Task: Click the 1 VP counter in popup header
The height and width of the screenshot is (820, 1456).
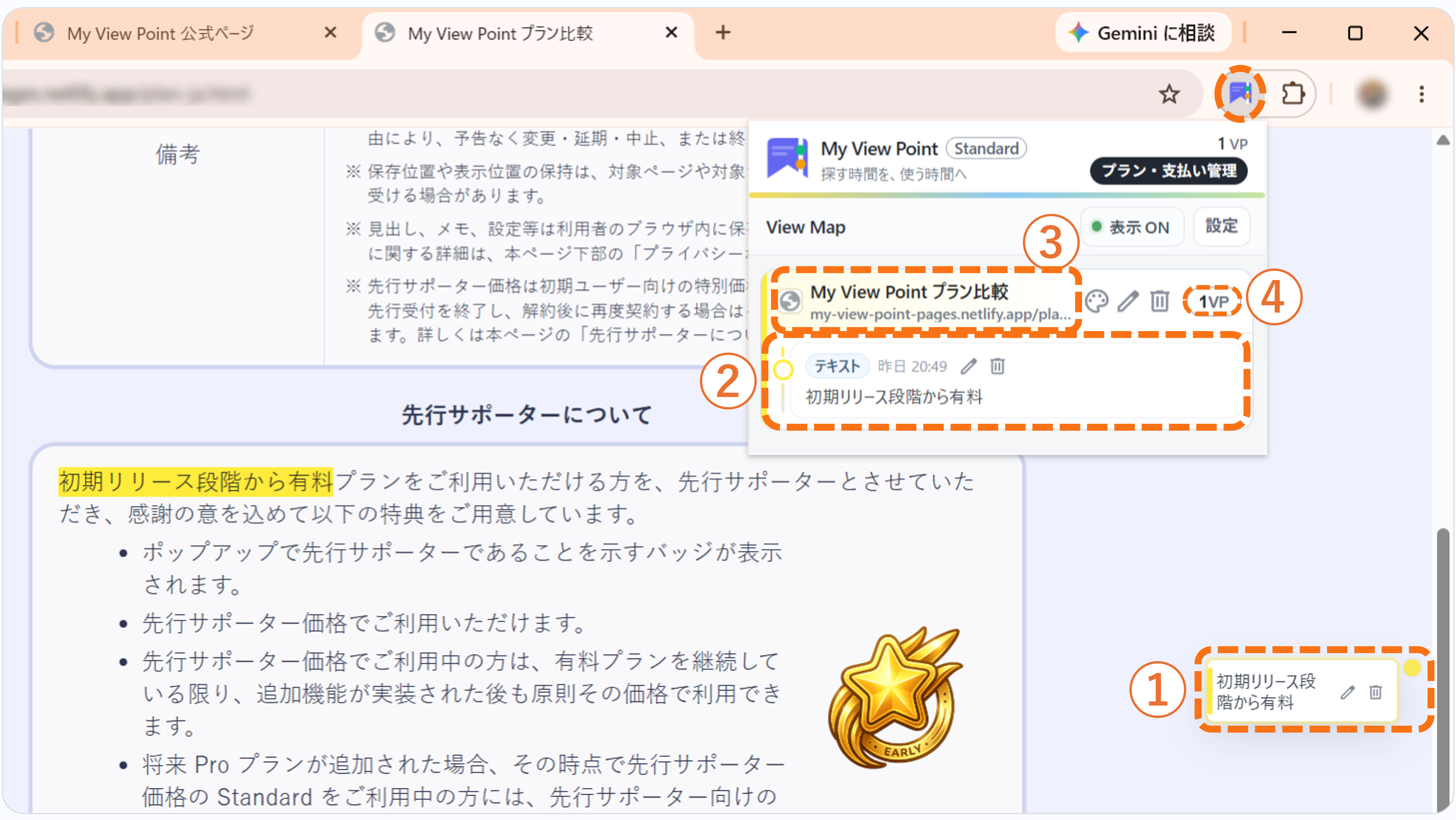Action: click(x=1232, y=144)
